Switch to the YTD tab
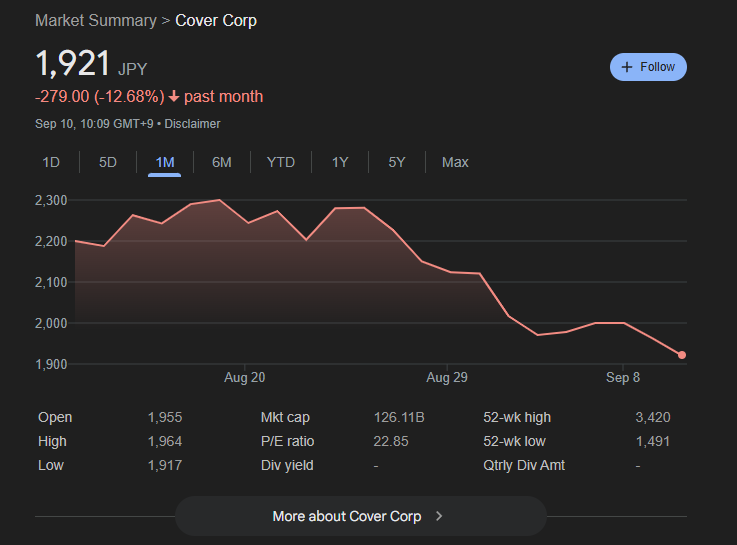Screen dimensions: 737x545 (x=281, y=163)
